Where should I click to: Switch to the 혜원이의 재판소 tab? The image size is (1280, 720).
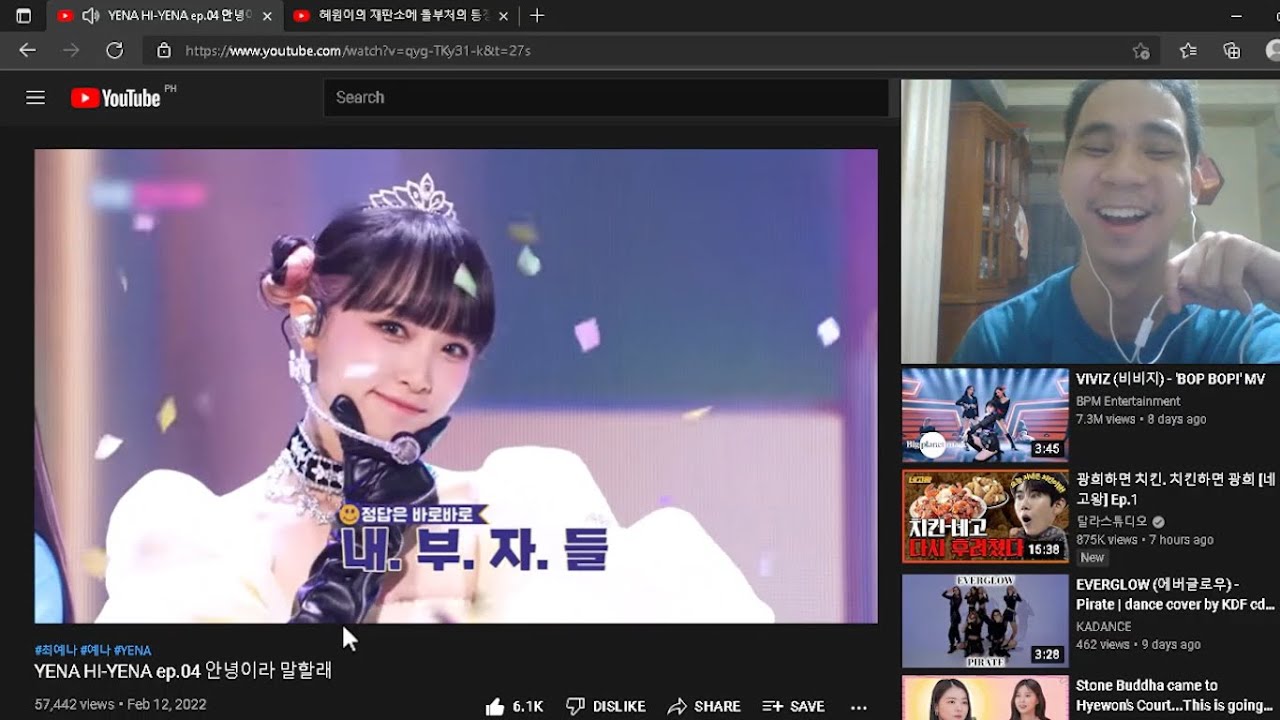coord(400,16)
